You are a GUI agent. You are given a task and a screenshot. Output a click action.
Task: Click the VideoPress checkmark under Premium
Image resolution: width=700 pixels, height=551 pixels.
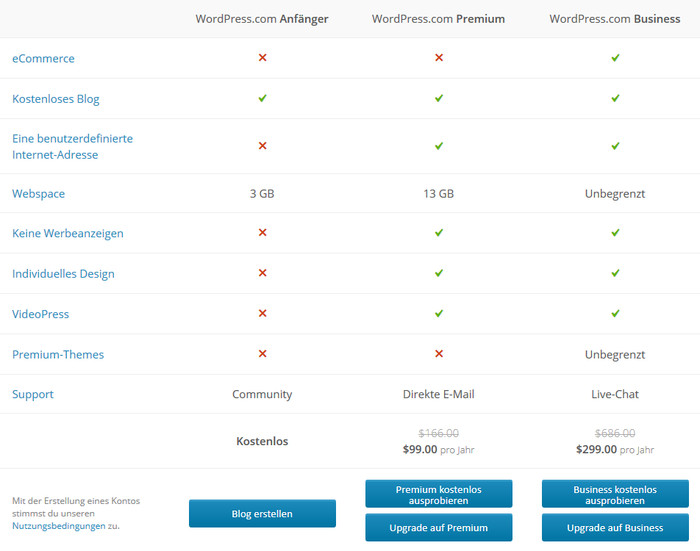tap(439, 313)
